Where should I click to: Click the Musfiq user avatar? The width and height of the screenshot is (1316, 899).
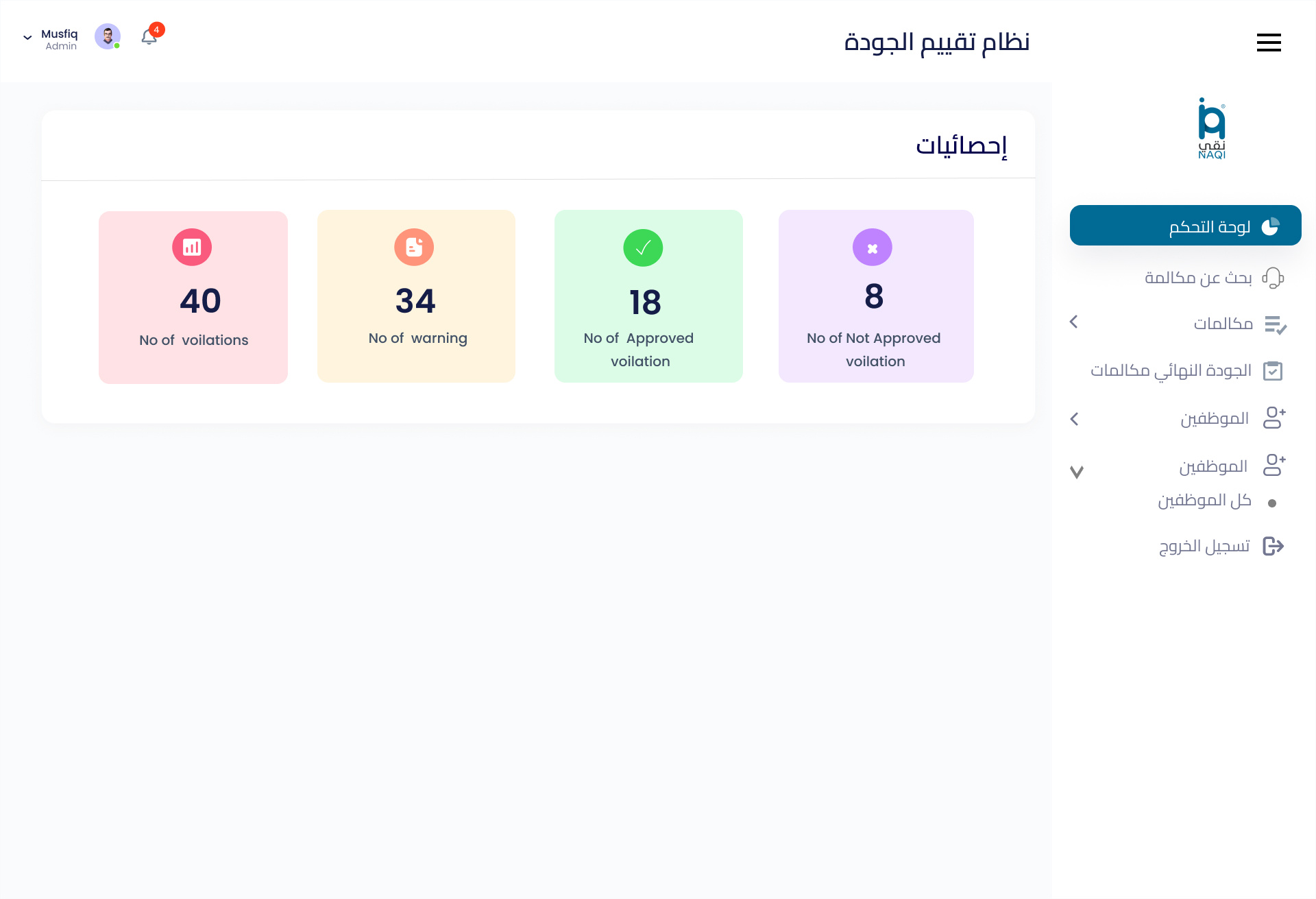pyautogui.click(x=108, y=36)
